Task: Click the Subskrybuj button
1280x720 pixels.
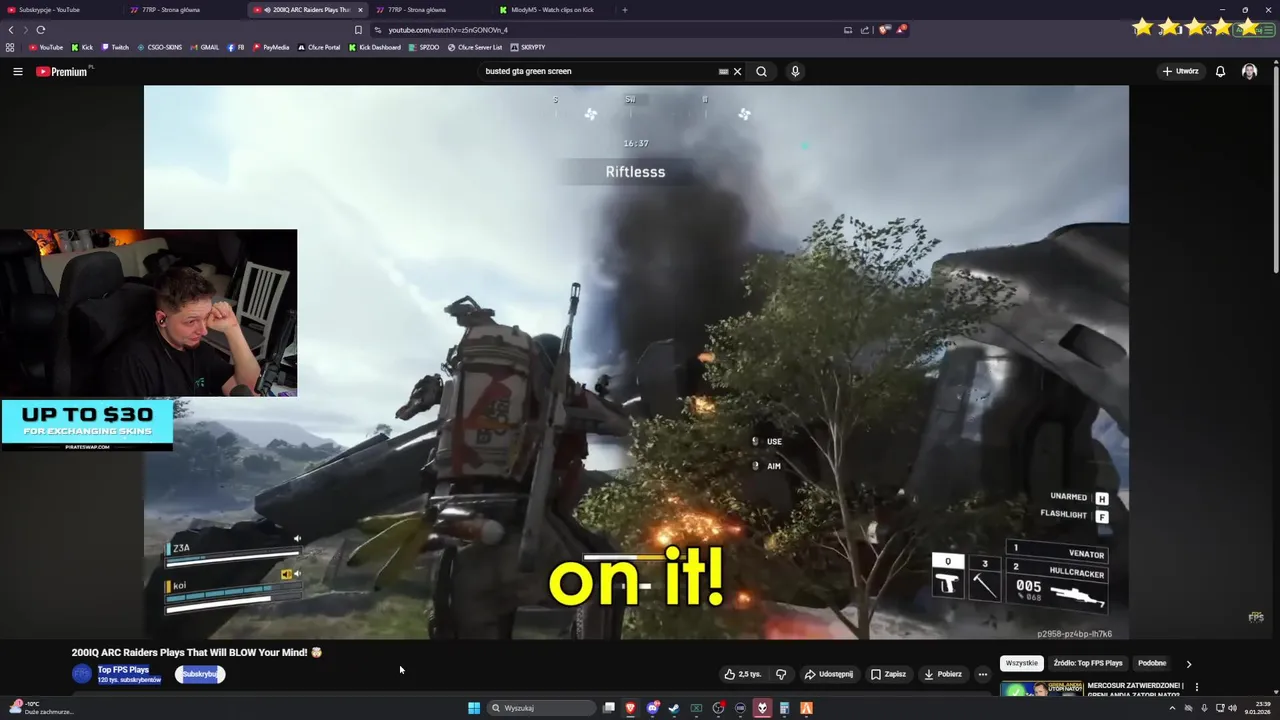Action: [200, 674]
